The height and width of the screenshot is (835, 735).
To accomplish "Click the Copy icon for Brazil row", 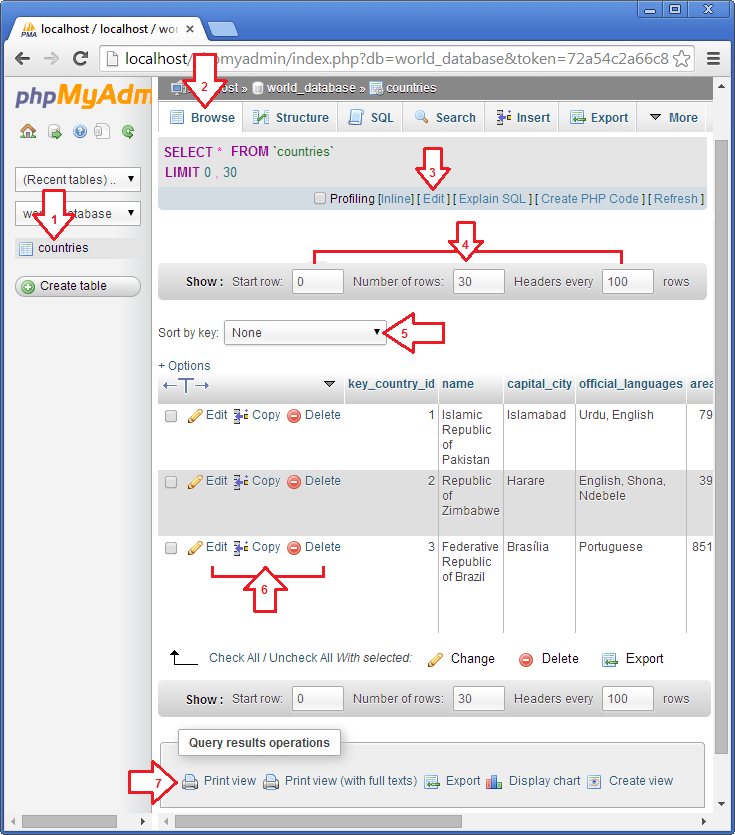I will 241,548.
